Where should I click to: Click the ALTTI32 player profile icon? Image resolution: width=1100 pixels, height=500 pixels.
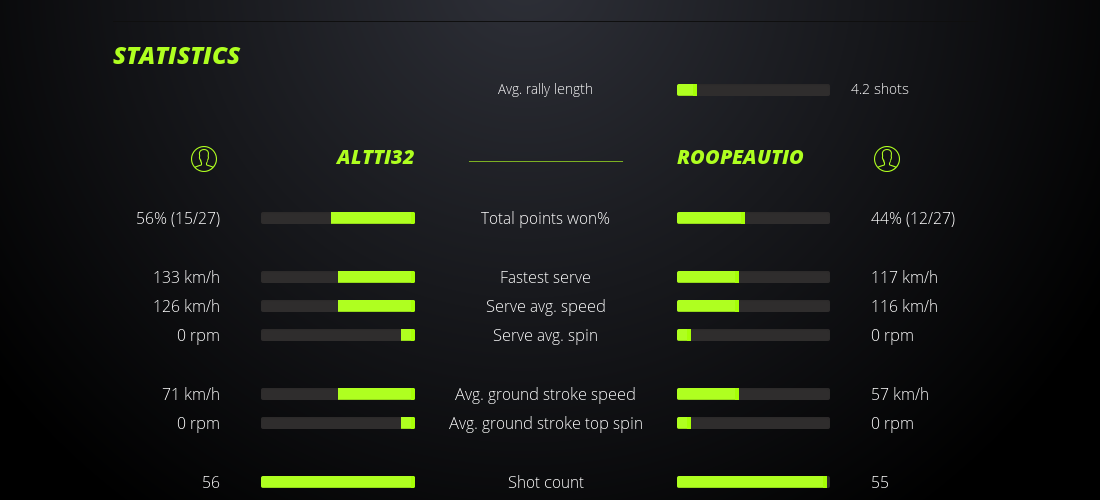tap(203, 158)
